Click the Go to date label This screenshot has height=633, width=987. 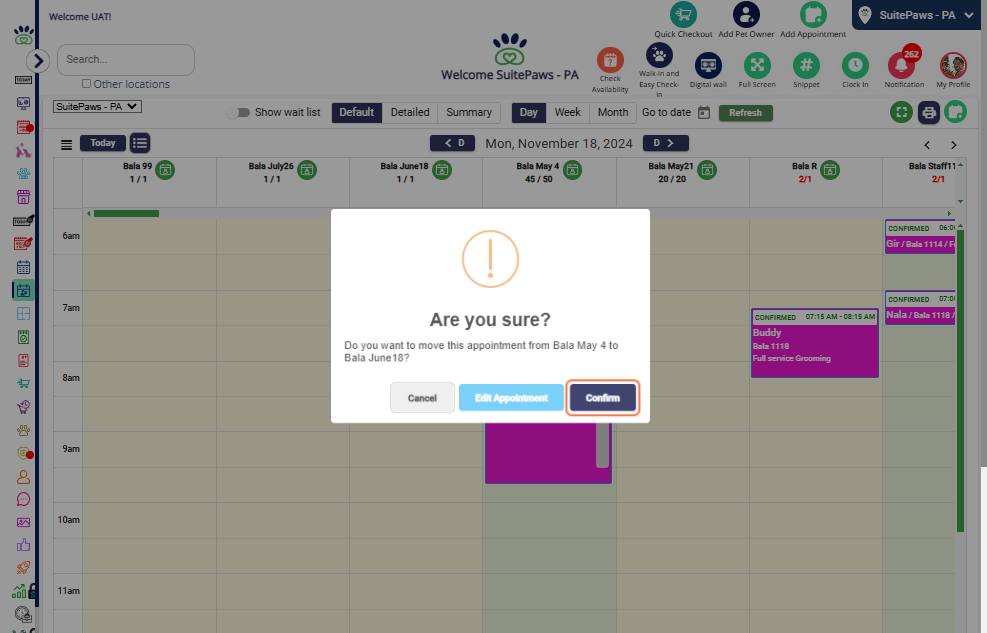(x=666, y=113)
